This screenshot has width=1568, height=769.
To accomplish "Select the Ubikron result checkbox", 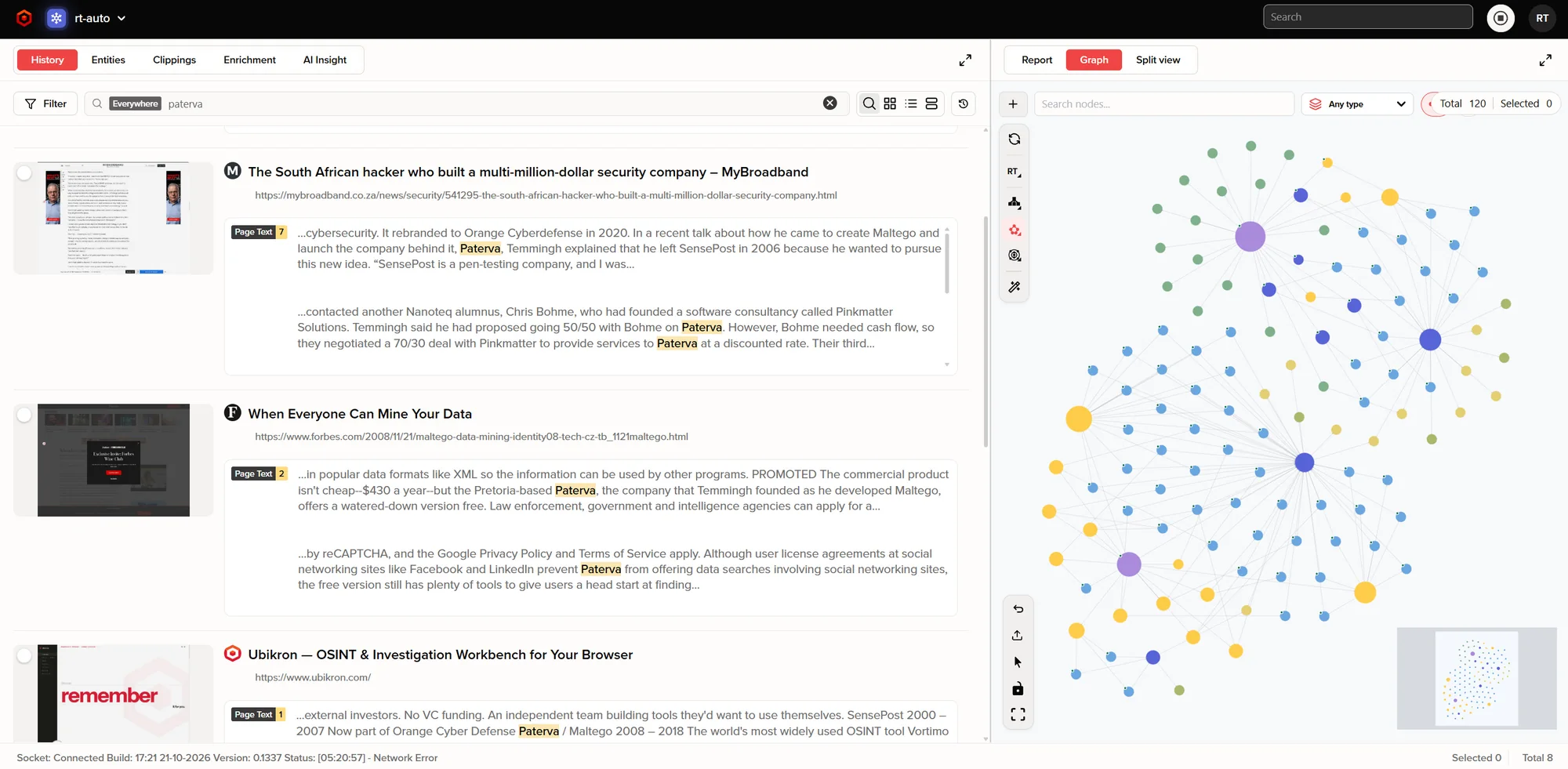I will [25, 655].
